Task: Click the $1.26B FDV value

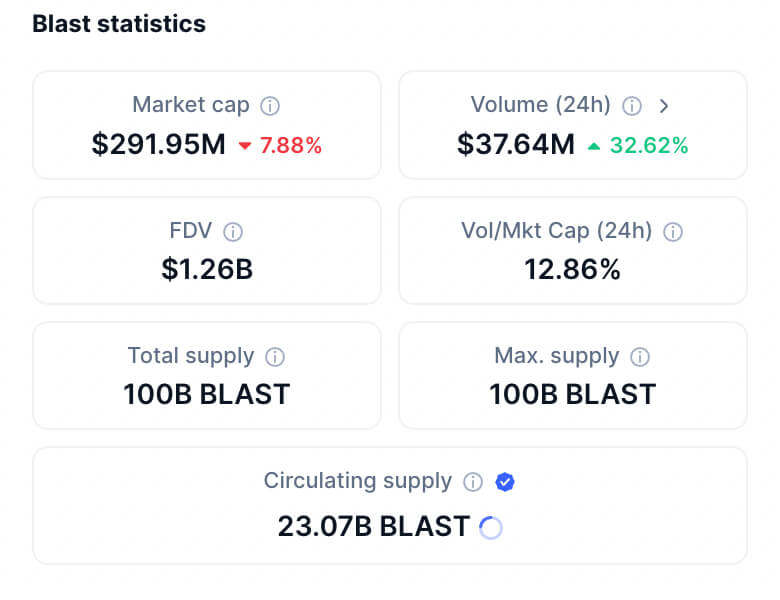Action: tap(207, 270)
